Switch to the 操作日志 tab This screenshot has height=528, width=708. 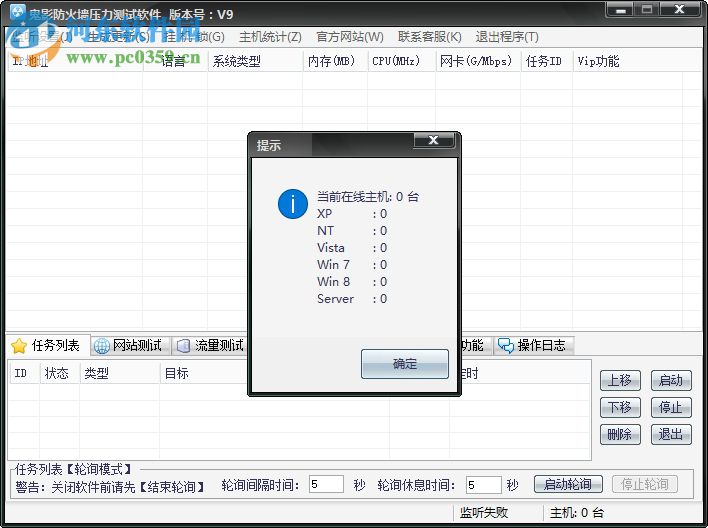[534, 346]
